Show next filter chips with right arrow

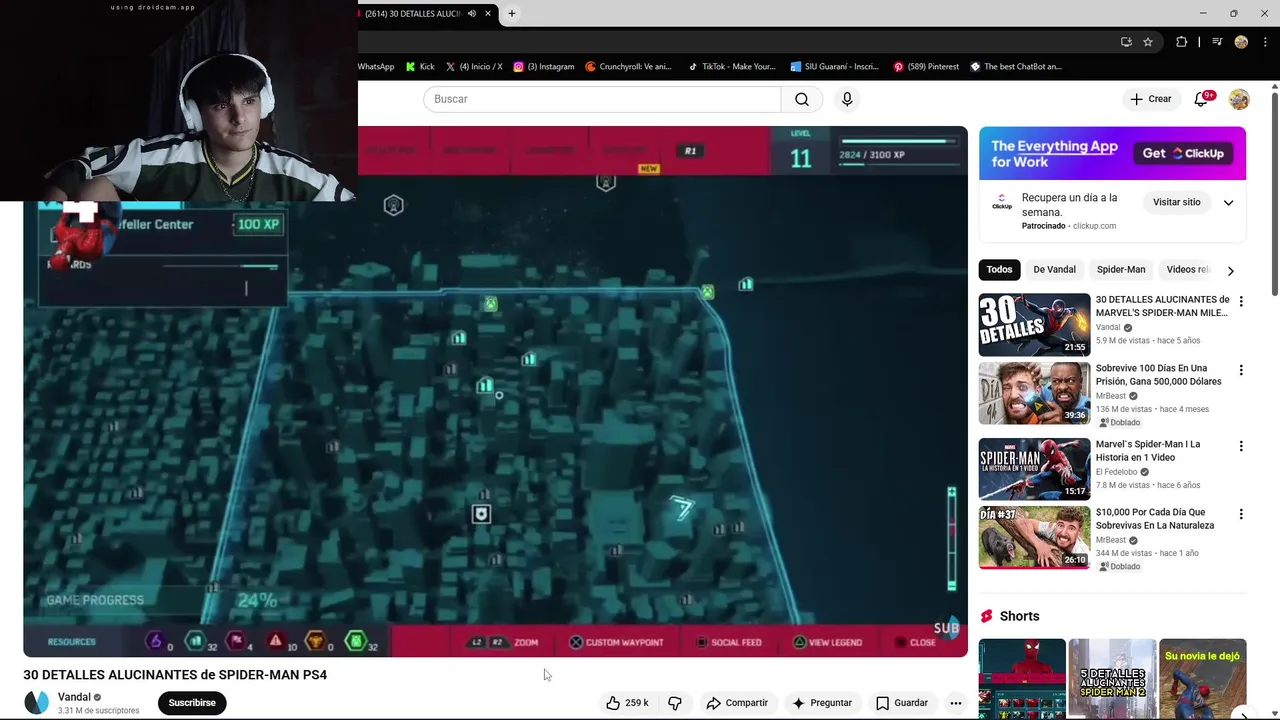pyautogui.click(x=1231, y=271)
